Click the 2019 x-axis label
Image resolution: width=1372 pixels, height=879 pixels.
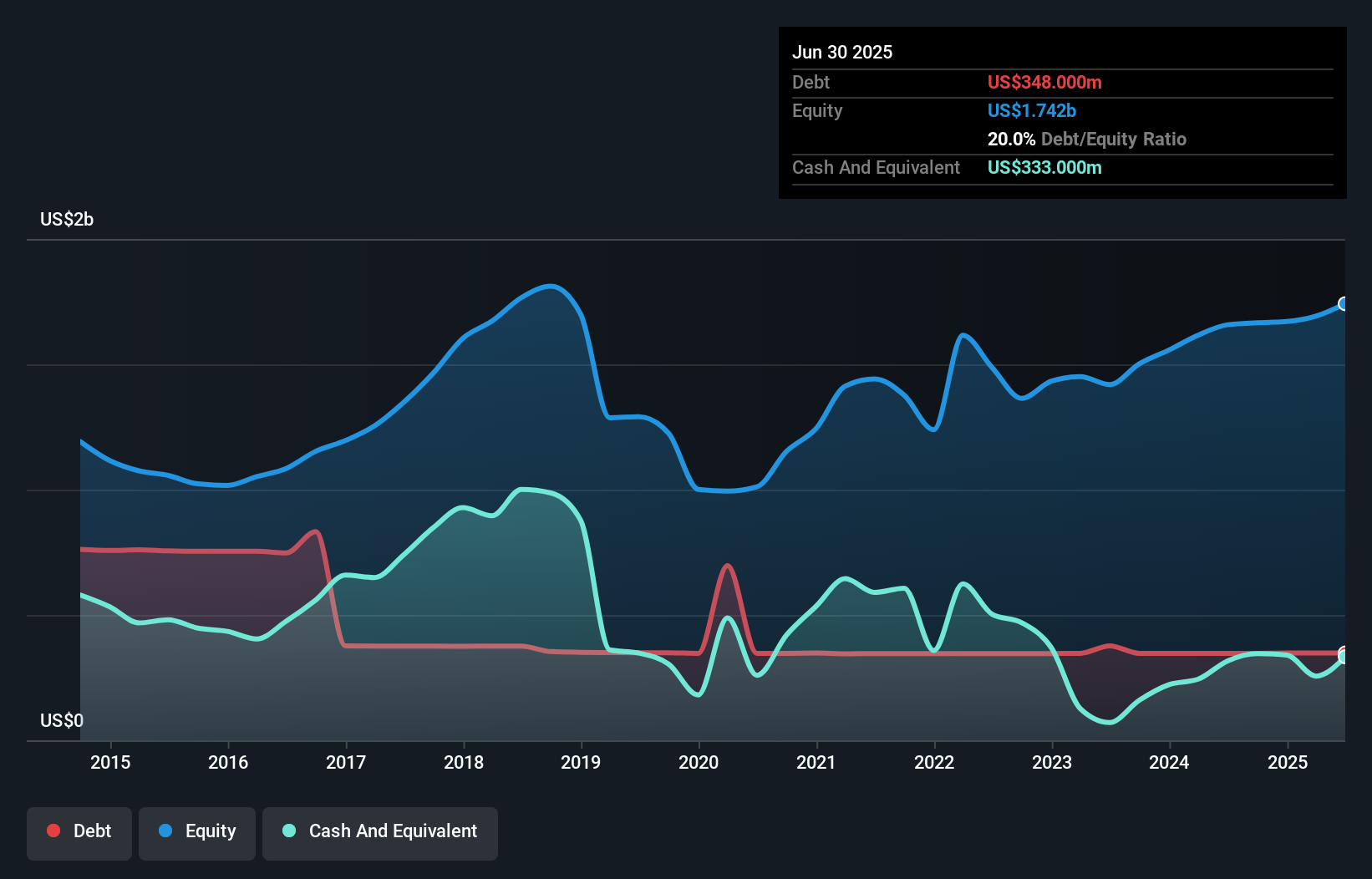click(581, 762)
